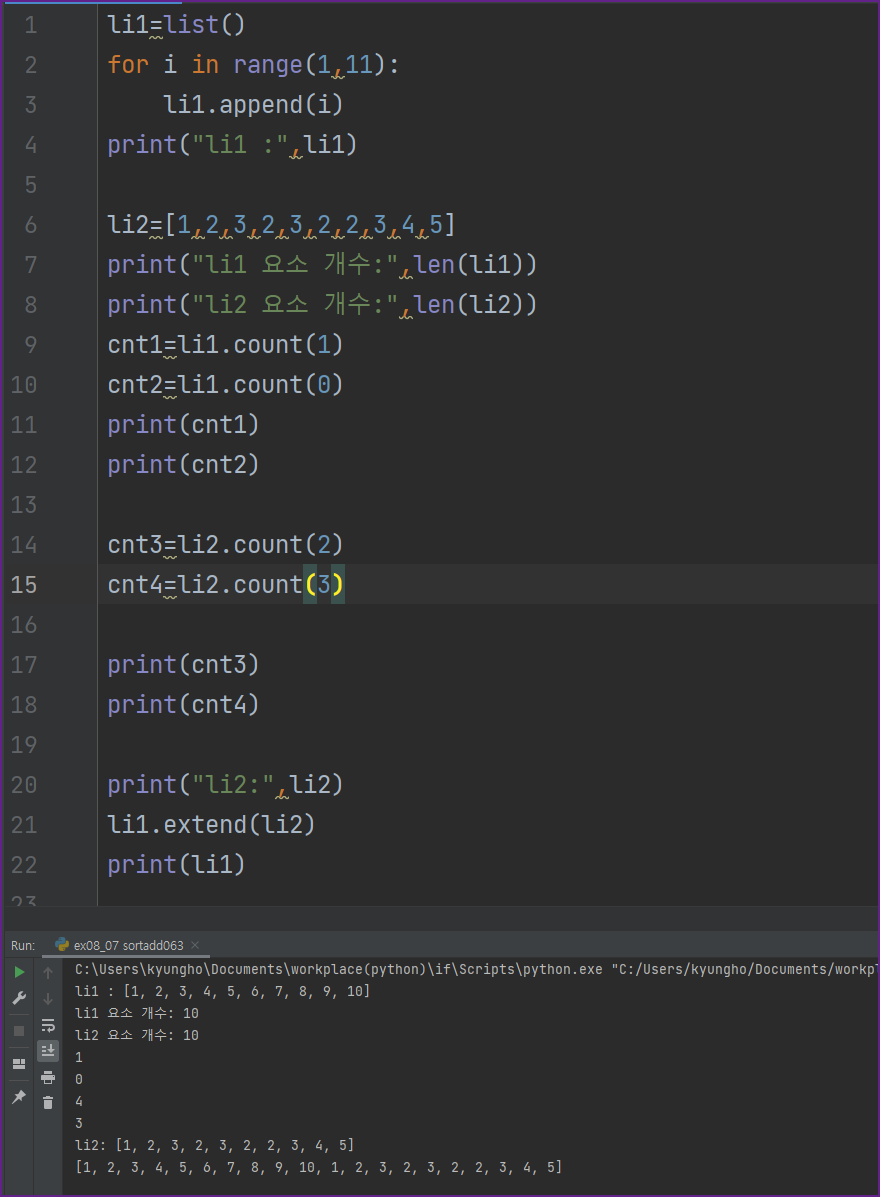Place cursor on 'li1=list()' line
This screenshot has height=1197, width=880.
176,25
